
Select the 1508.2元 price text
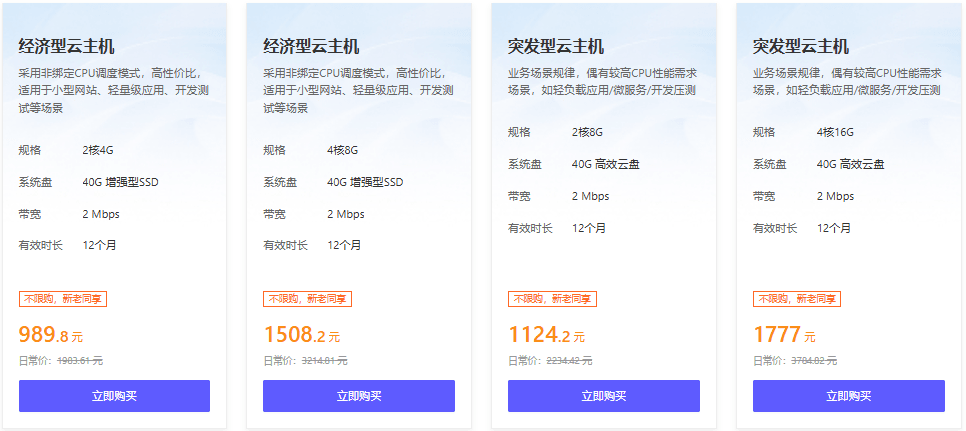[x=301, y=334]
